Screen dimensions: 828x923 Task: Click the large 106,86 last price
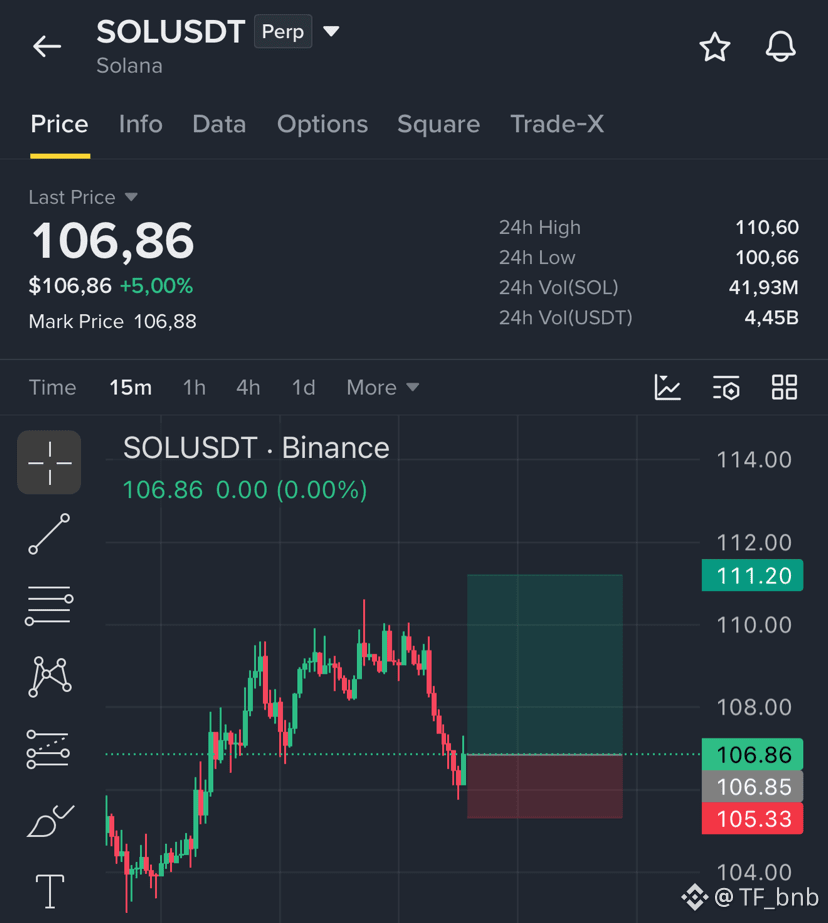pyautogui.click(x=112, y=241)
